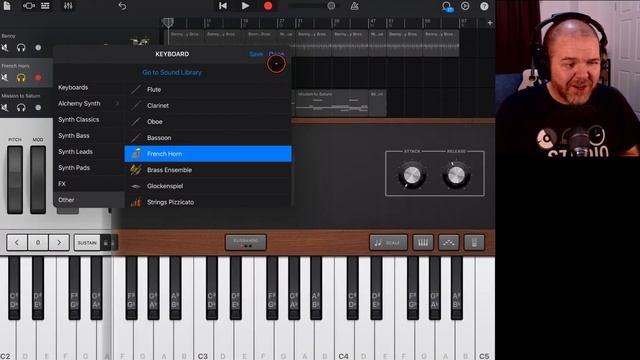The image size is (640, 360).
Task: Go to beginning of song
Action: pyautogui.click(x=222, y=6)
